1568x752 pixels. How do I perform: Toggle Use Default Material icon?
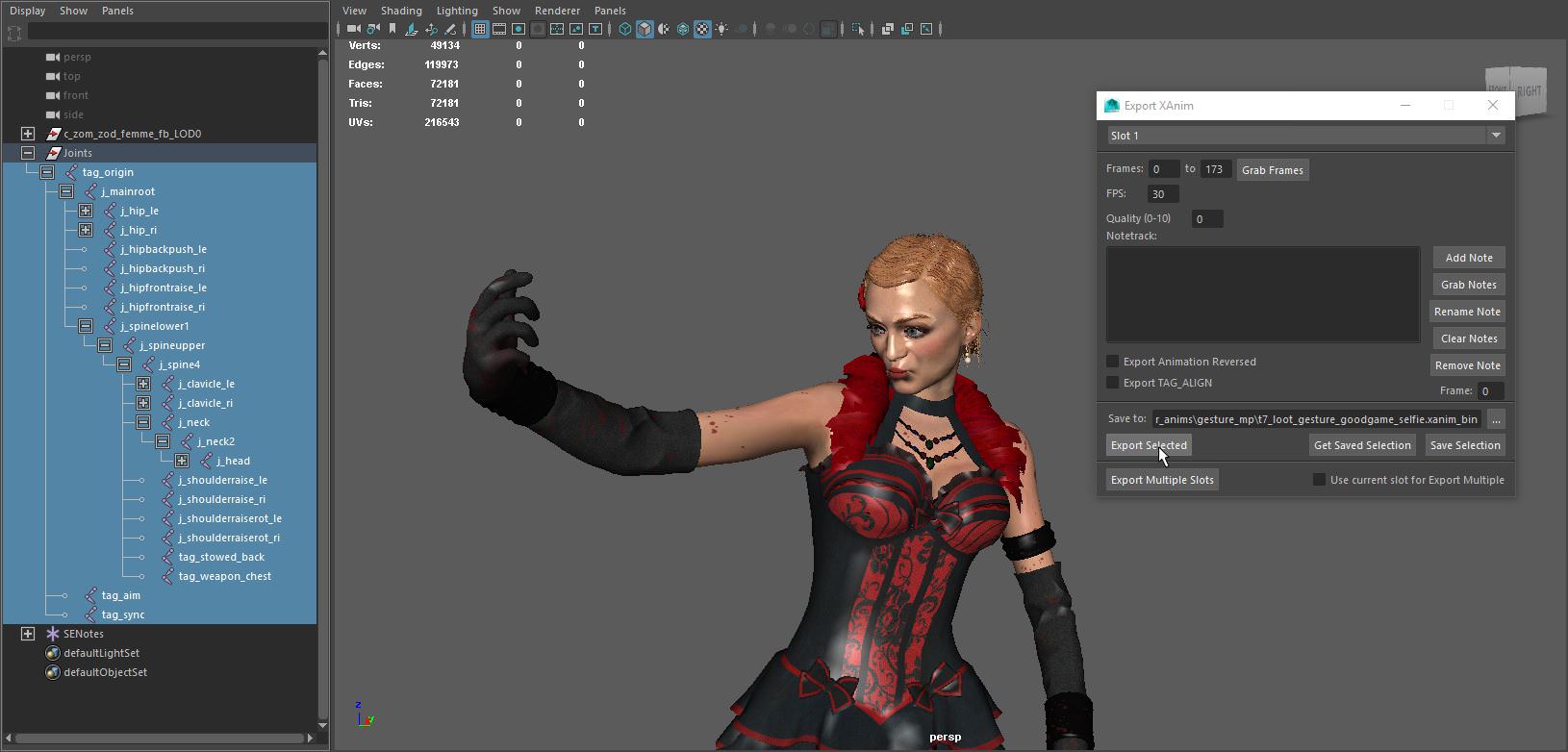[664, 29]
